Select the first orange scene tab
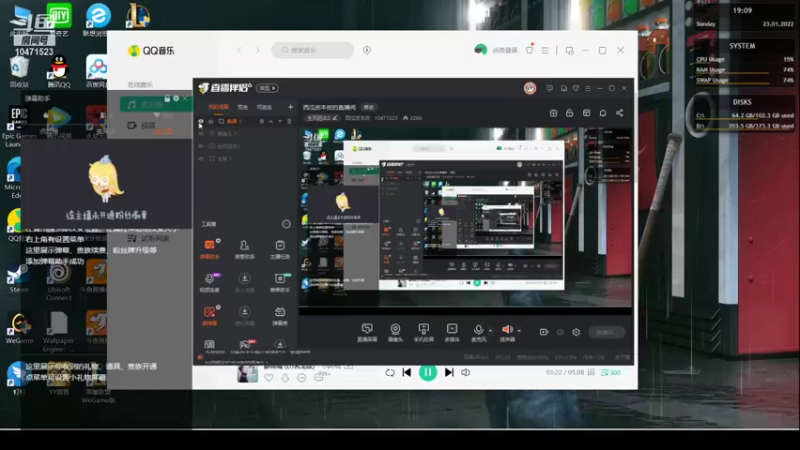Screen dimensions: 800x450 coord(218,107)
